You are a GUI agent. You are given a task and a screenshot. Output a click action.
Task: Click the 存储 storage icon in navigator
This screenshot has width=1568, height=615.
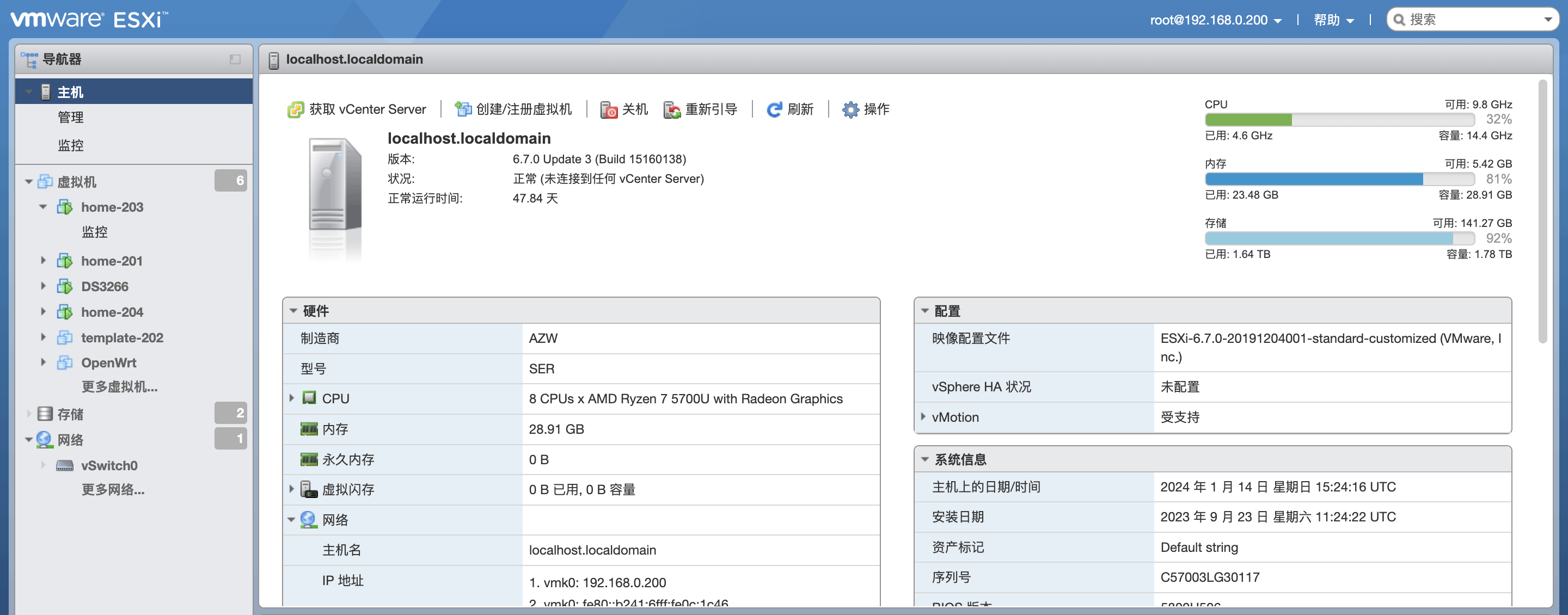click(x=45, y=414)
